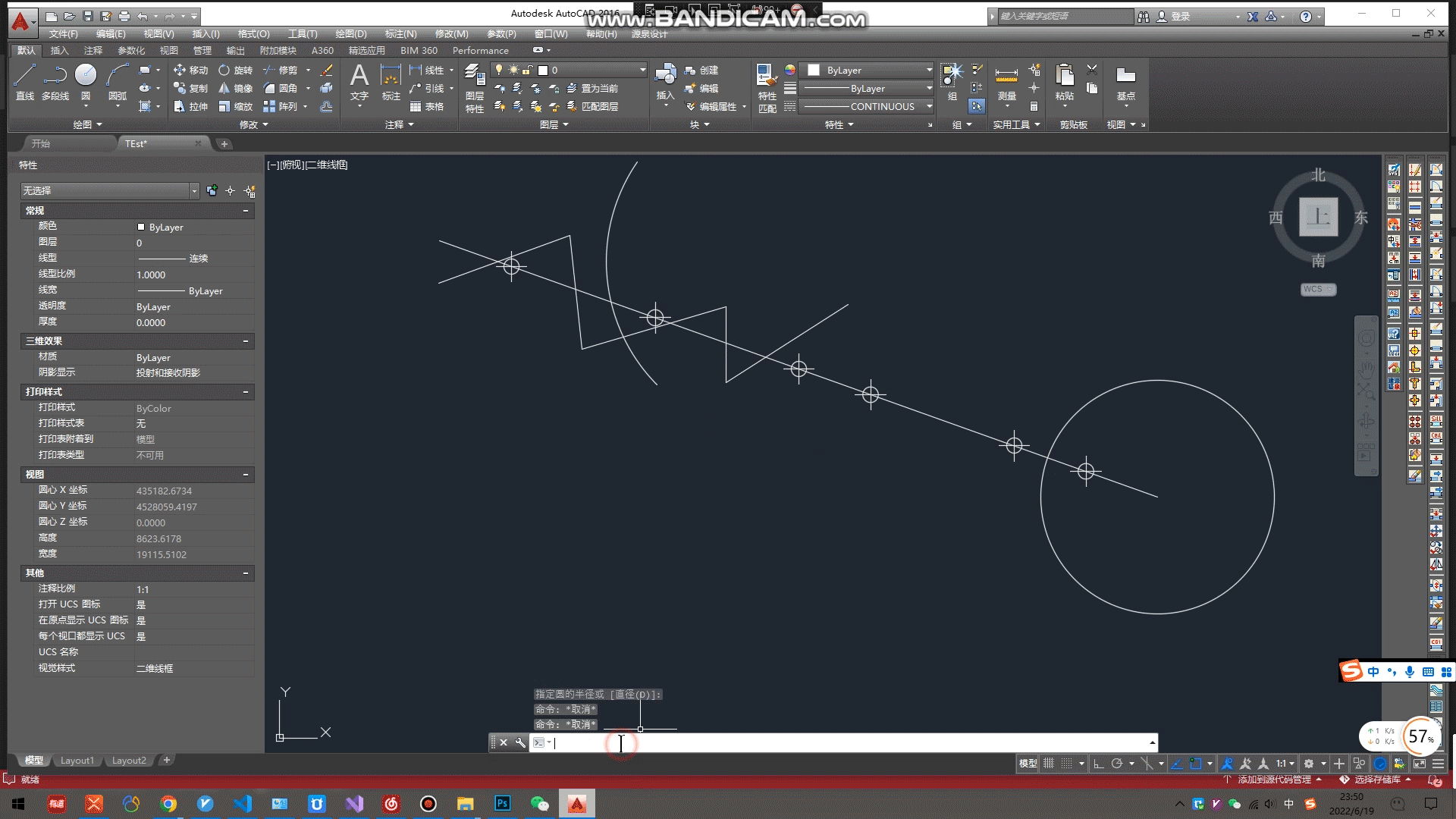Open the 格式(O) menu

pos(253,34)
